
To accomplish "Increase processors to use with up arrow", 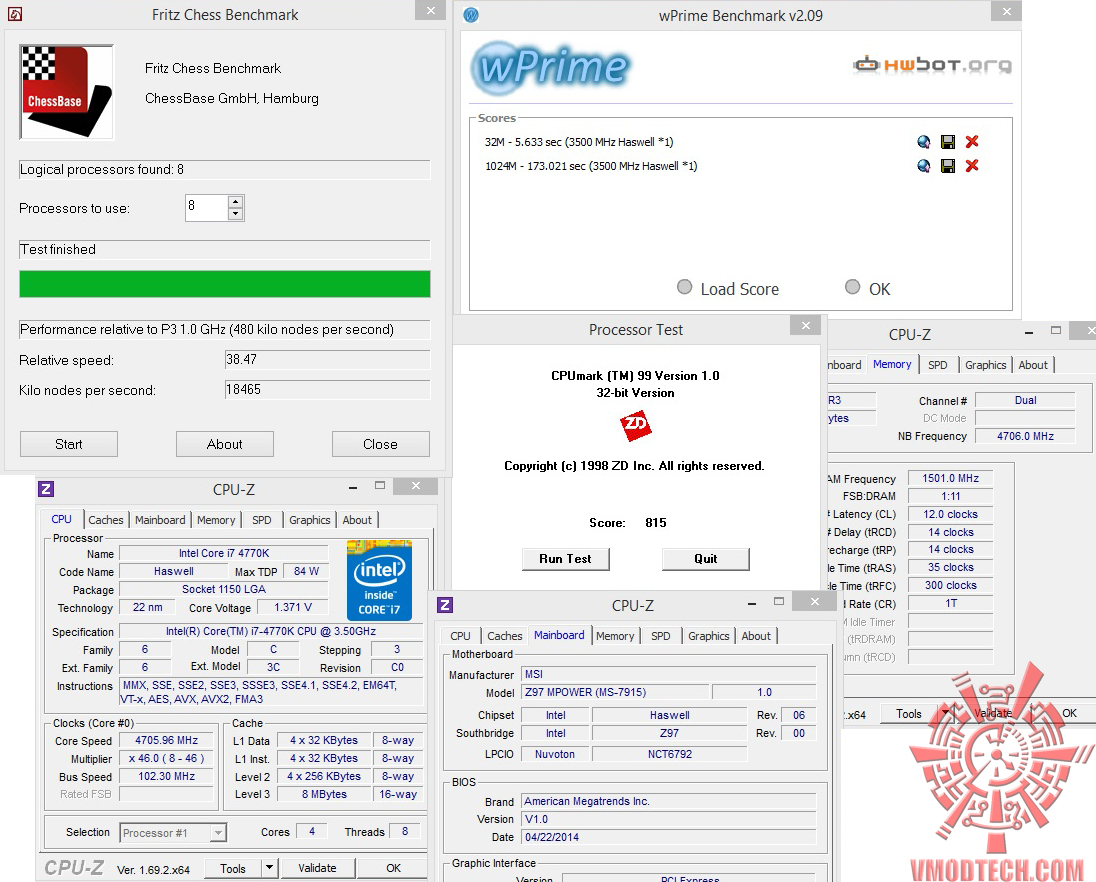I will click(x=236, y=202).
